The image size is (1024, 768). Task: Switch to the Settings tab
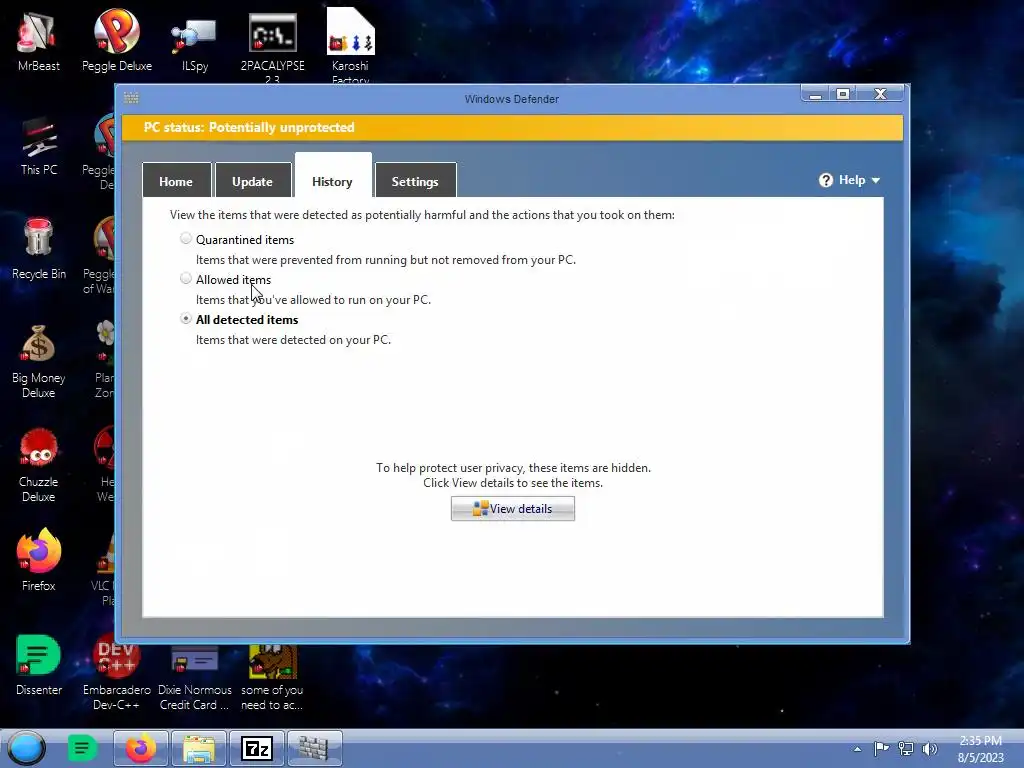pyautogui.click(x=415, y=180)
